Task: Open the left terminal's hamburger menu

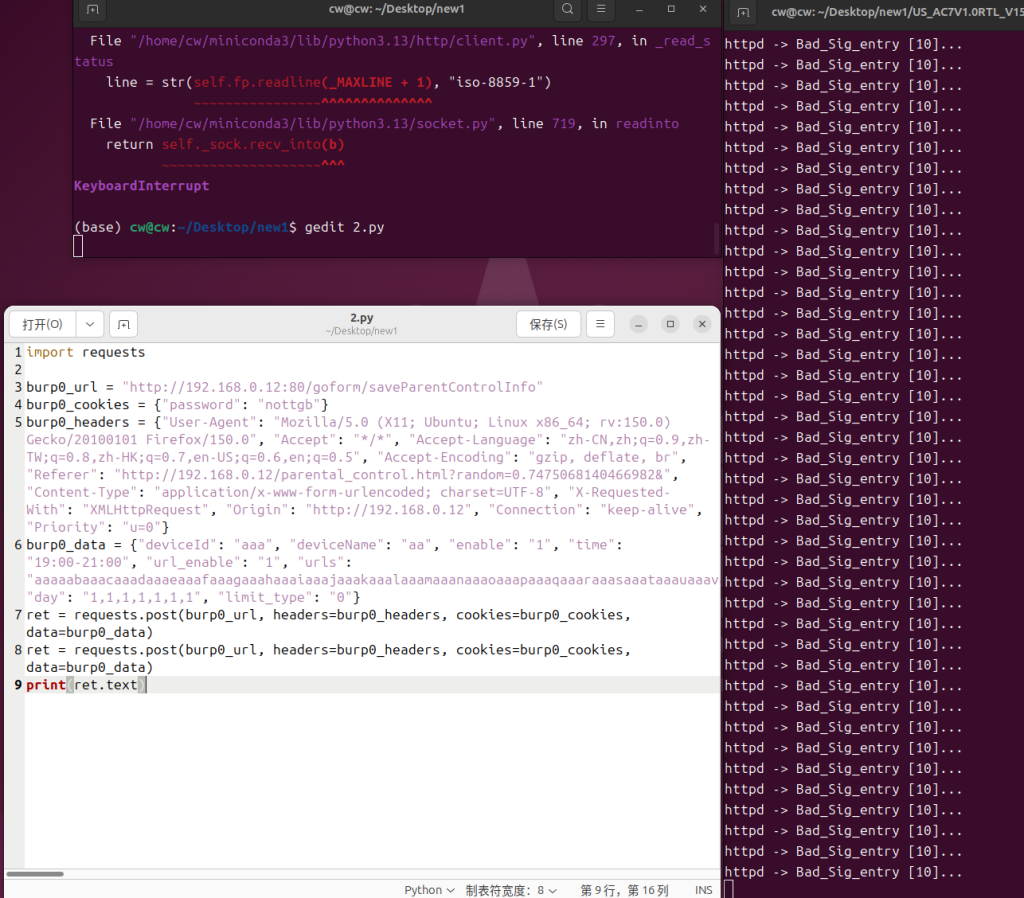Action: point(600,9)
